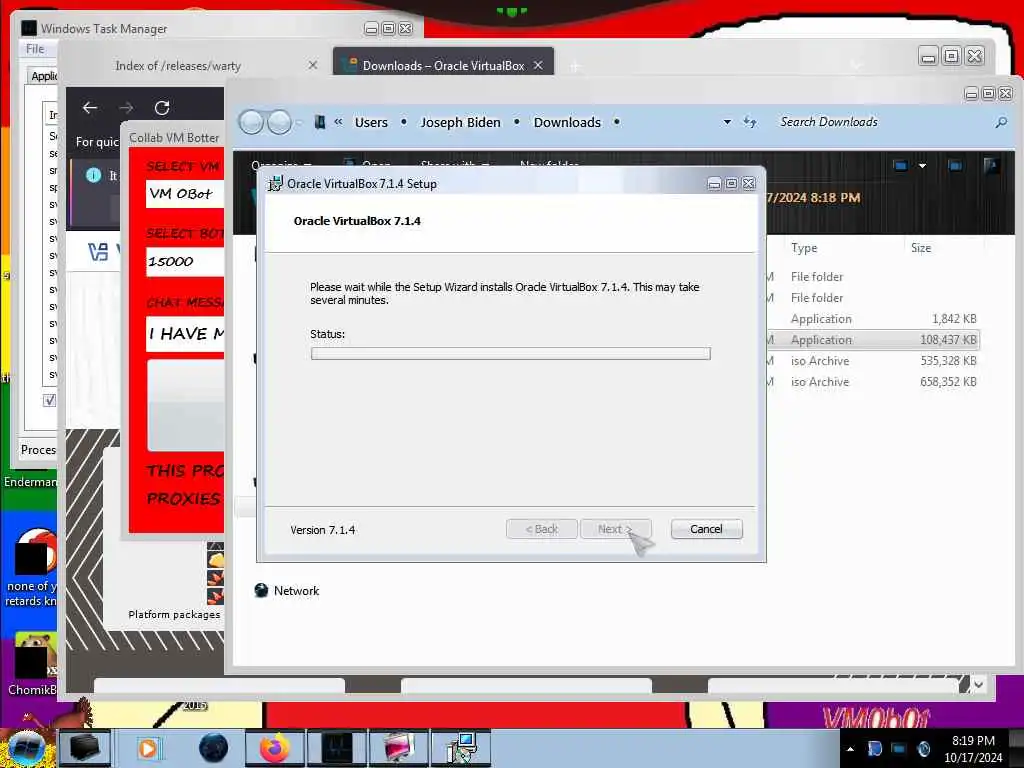Select the iso Archive row sized 535,328 KB
Image resolution: width=1024 pixels, height=768 pixels.
(874, 360)
